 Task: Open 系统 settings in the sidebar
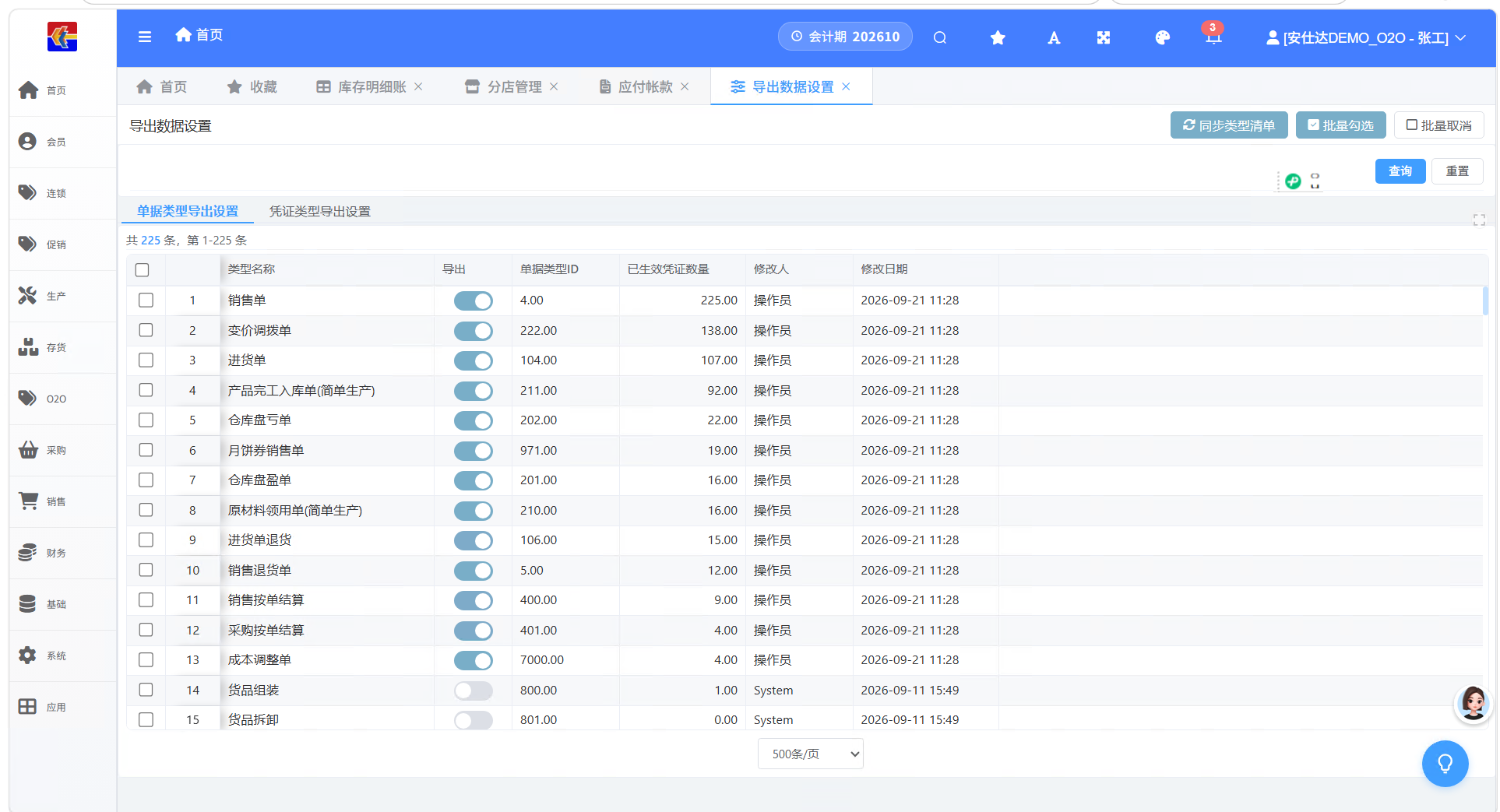[62, 656]
